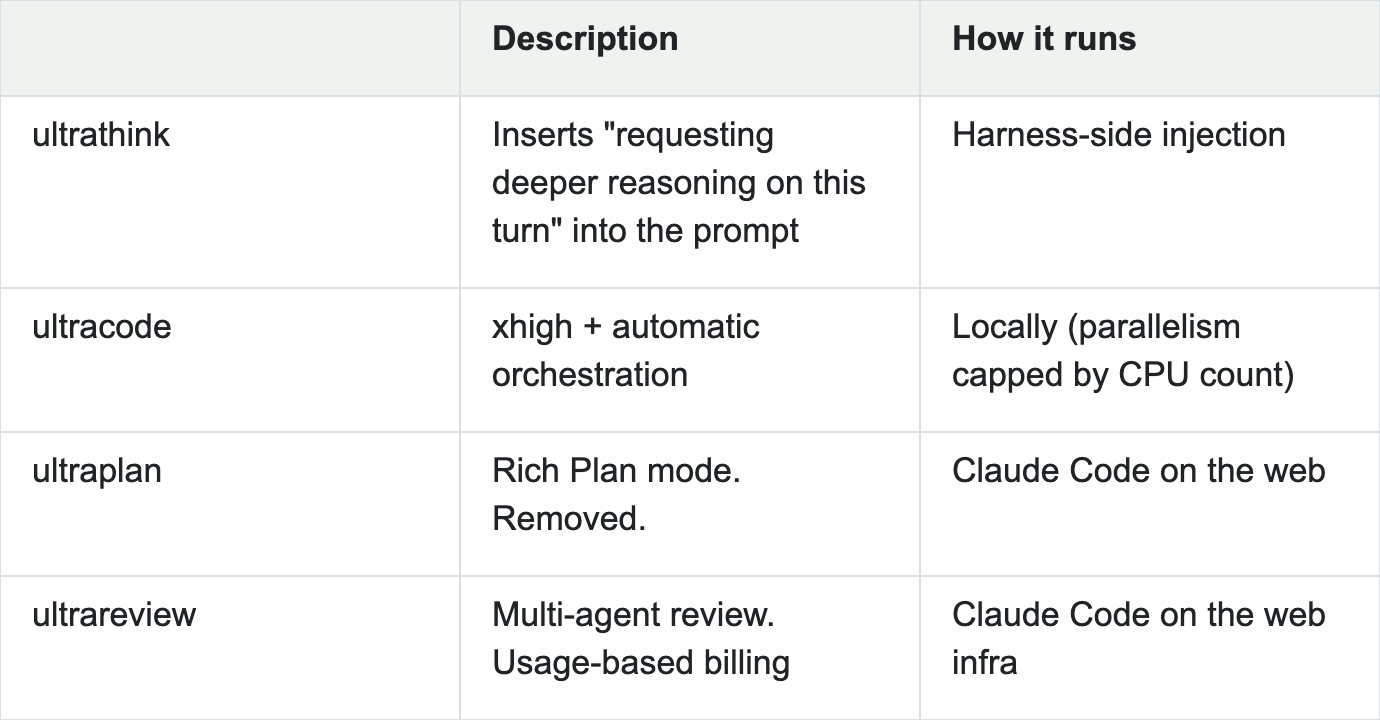This screenshot has width=1380, height=720.
Task: Click the text Usage-based billing
Action: 641,663
